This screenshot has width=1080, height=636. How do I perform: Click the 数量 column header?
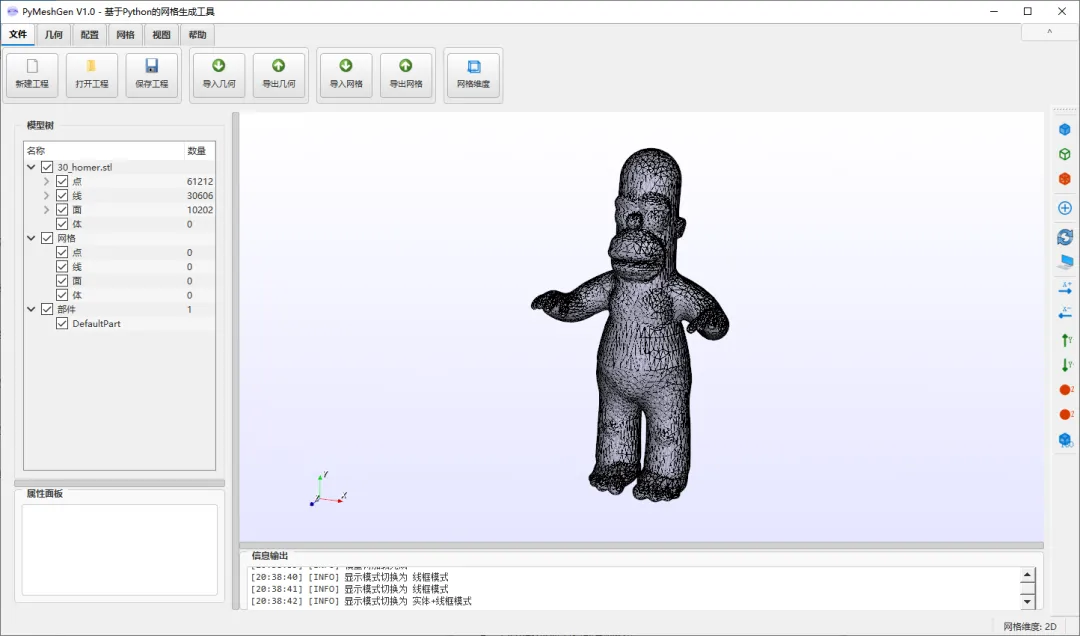point(200,150)
